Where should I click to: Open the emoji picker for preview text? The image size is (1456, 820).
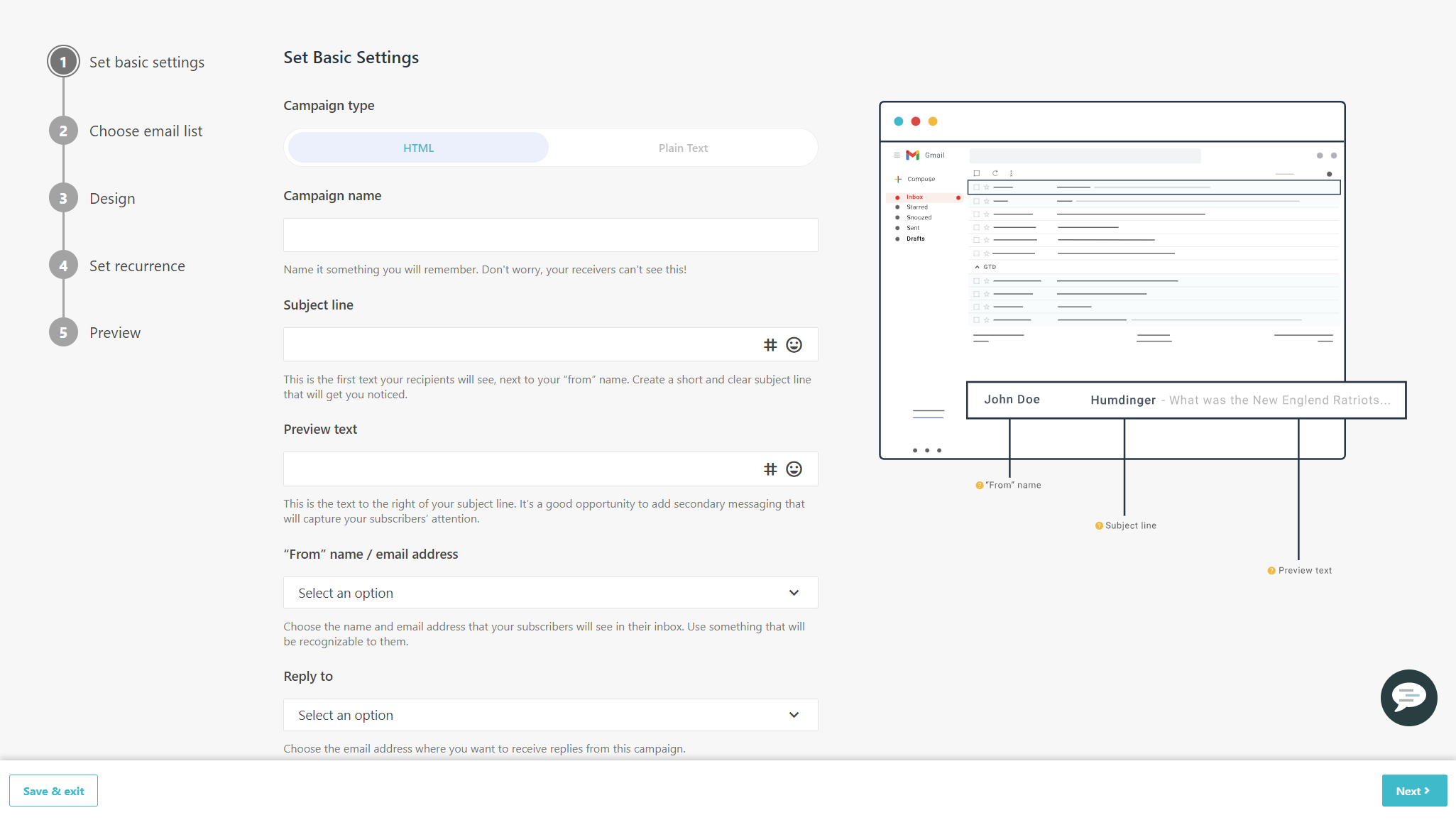point(793,469)
